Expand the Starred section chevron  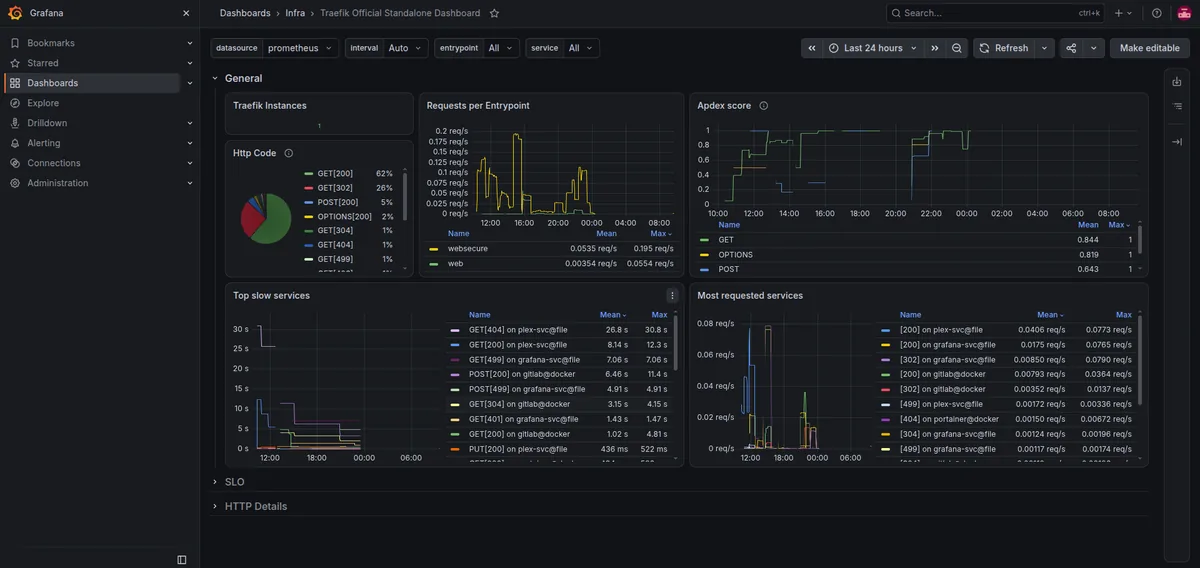pos(190,63)
